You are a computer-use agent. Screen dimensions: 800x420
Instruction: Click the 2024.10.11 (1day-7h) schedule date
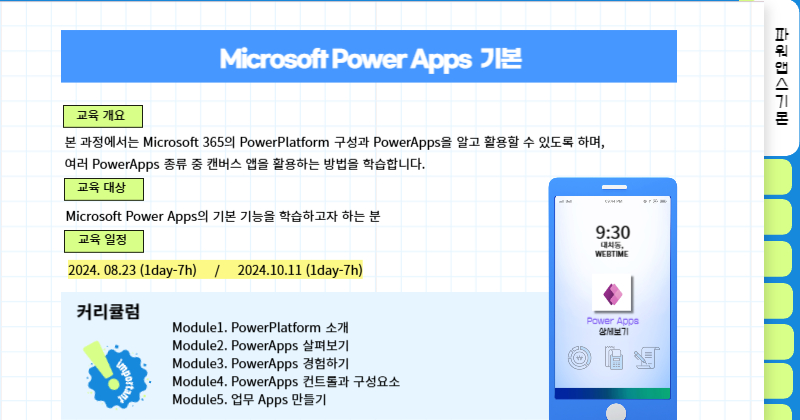click(300, 270)
